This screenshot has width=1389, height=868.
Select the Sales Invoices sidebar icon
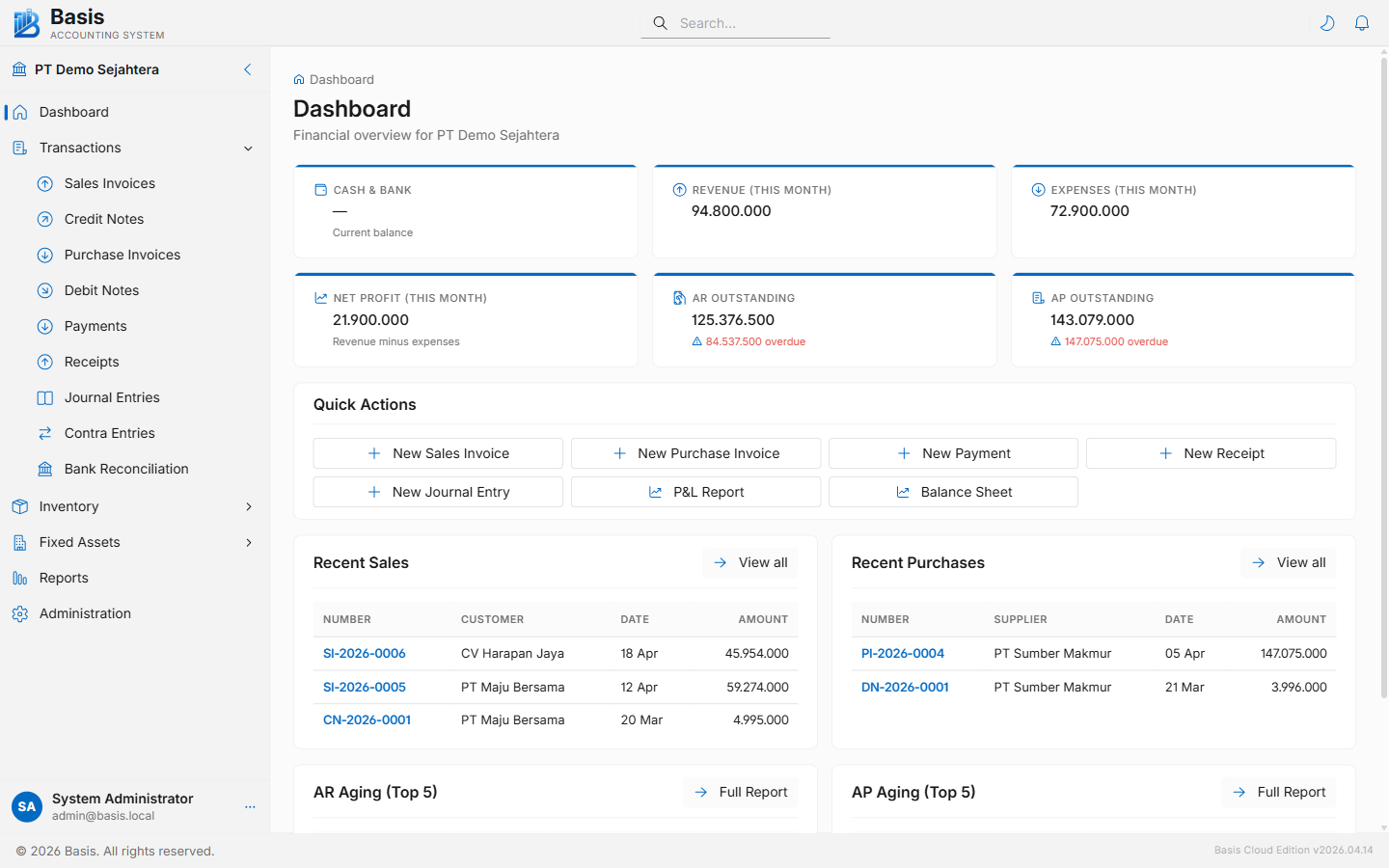pos(44,183)
